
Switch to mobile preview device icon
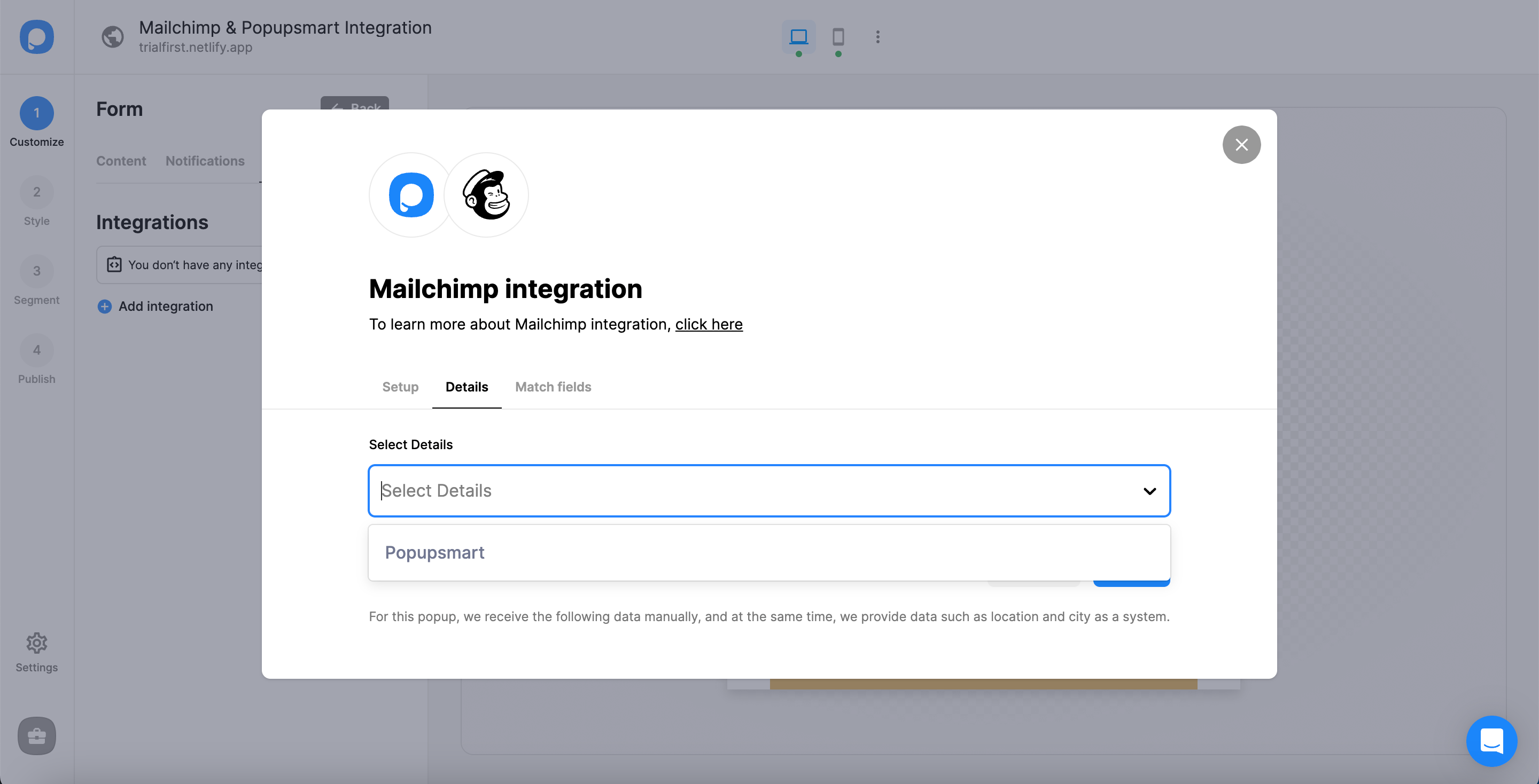coord(837,36)
